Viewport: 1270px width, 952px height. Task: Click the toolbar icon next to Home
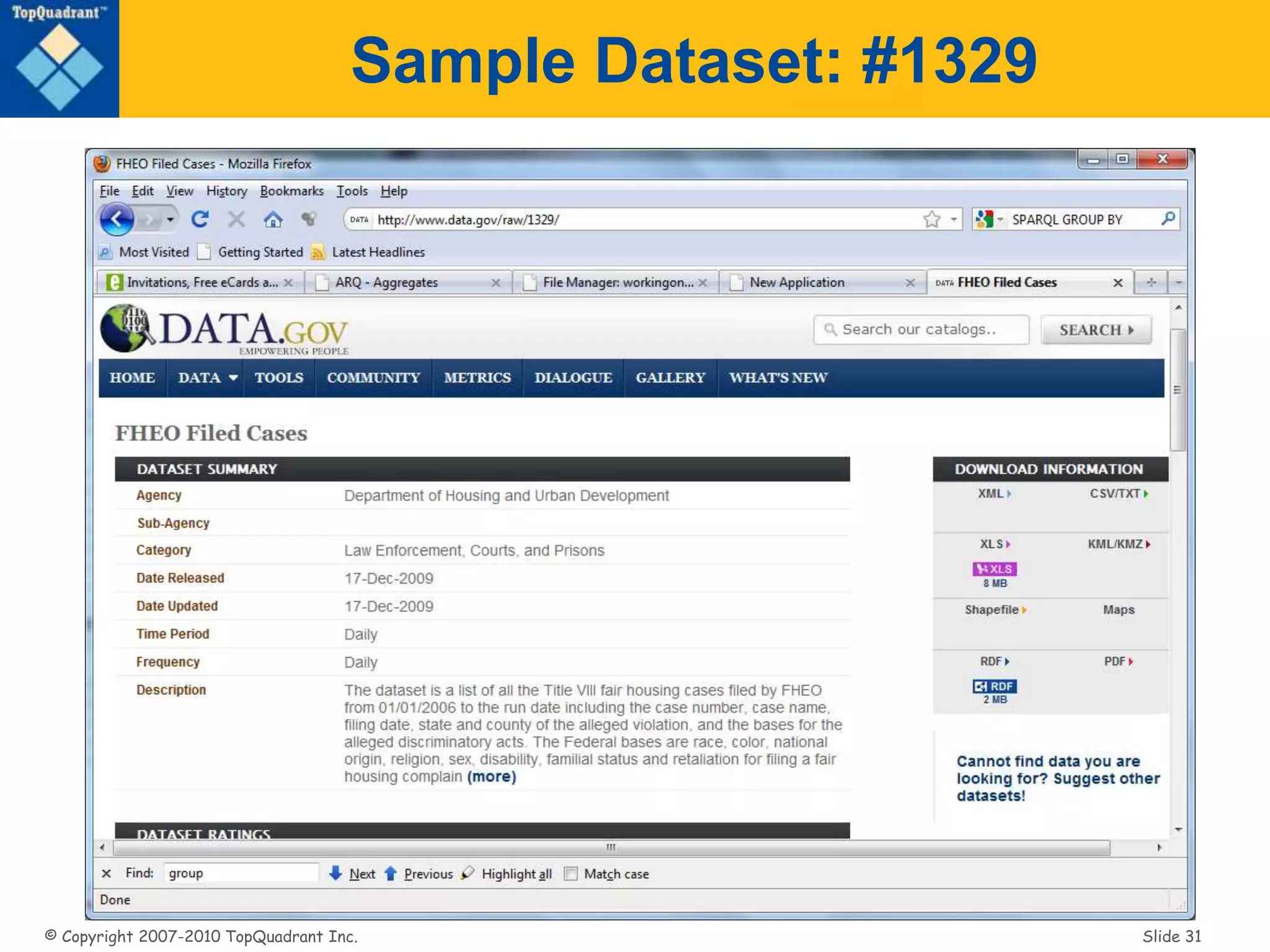309,219
